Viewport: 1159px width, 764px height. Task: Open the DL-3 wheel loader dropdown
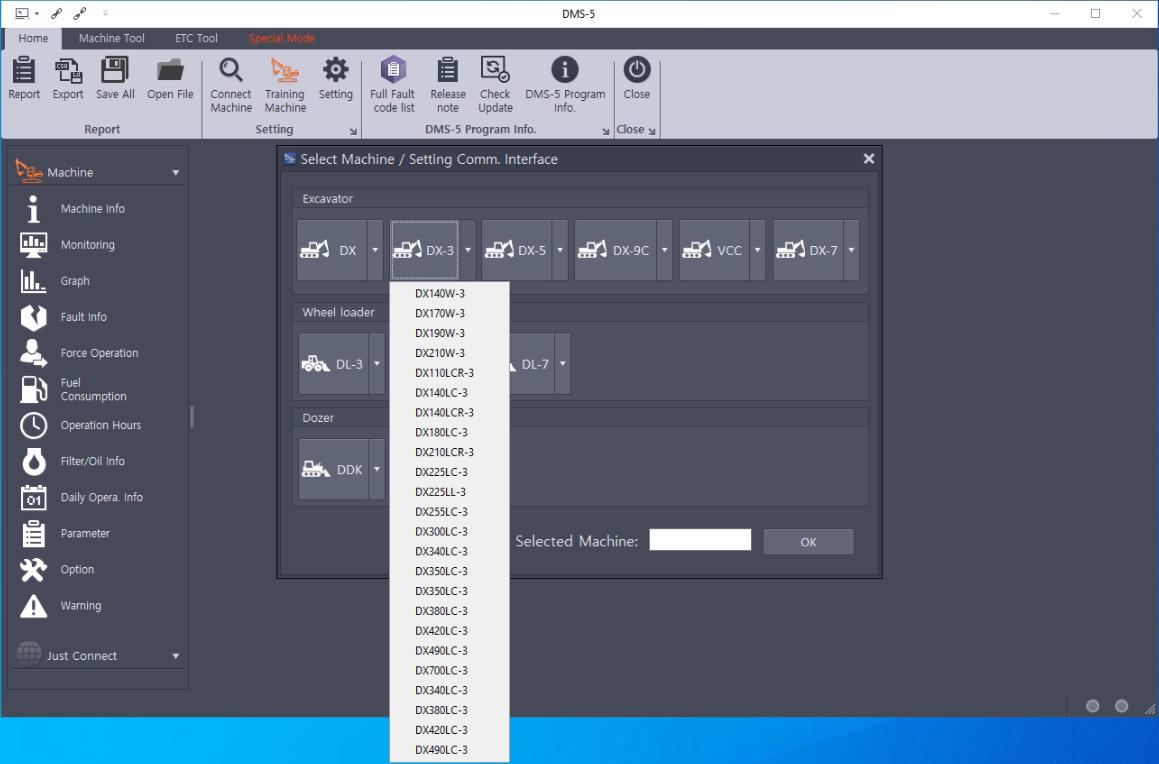coord(377,364)
